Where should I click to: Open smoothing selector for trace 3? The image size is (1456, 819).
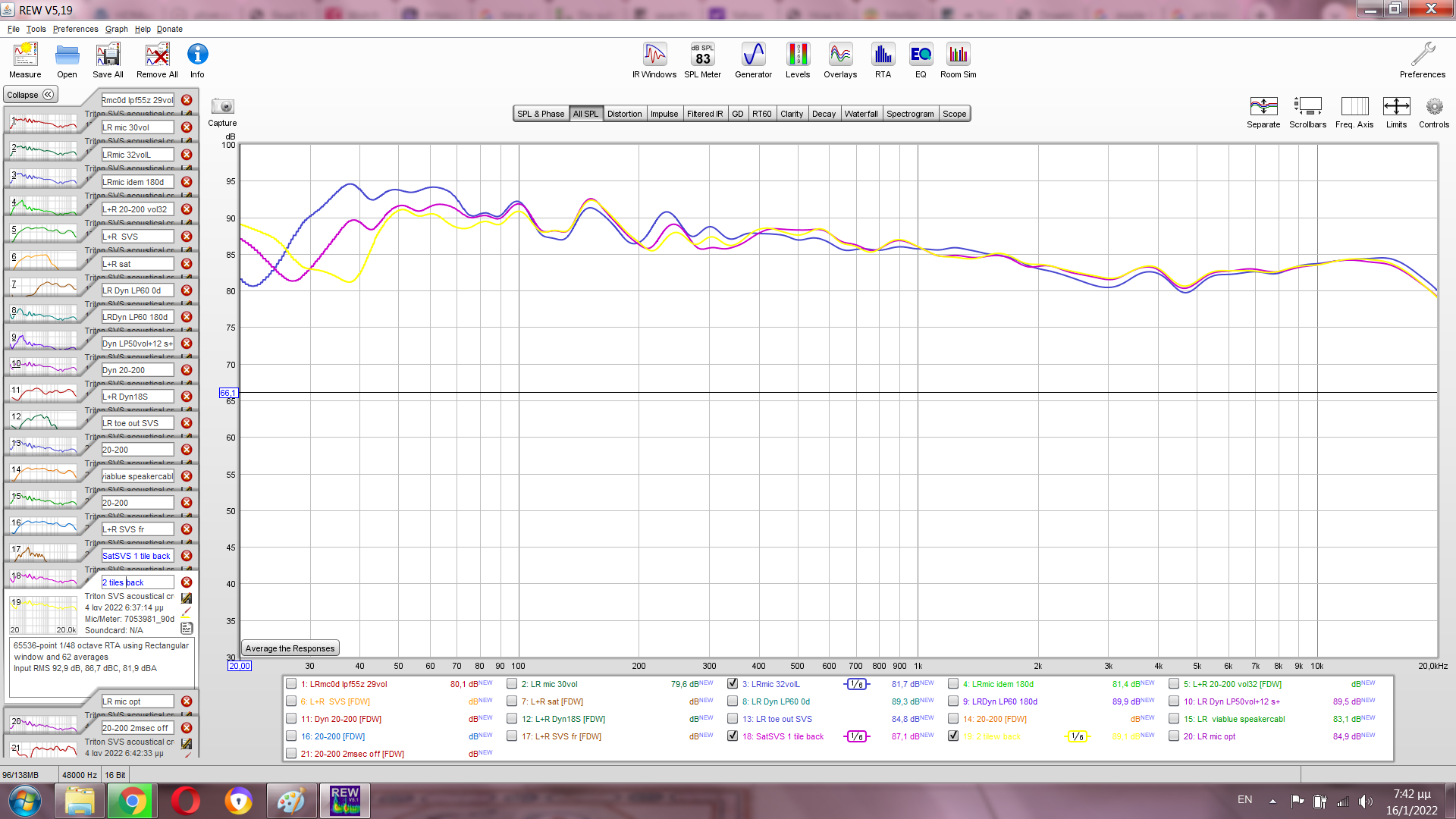pyautogui.click(x=857, y=684)
